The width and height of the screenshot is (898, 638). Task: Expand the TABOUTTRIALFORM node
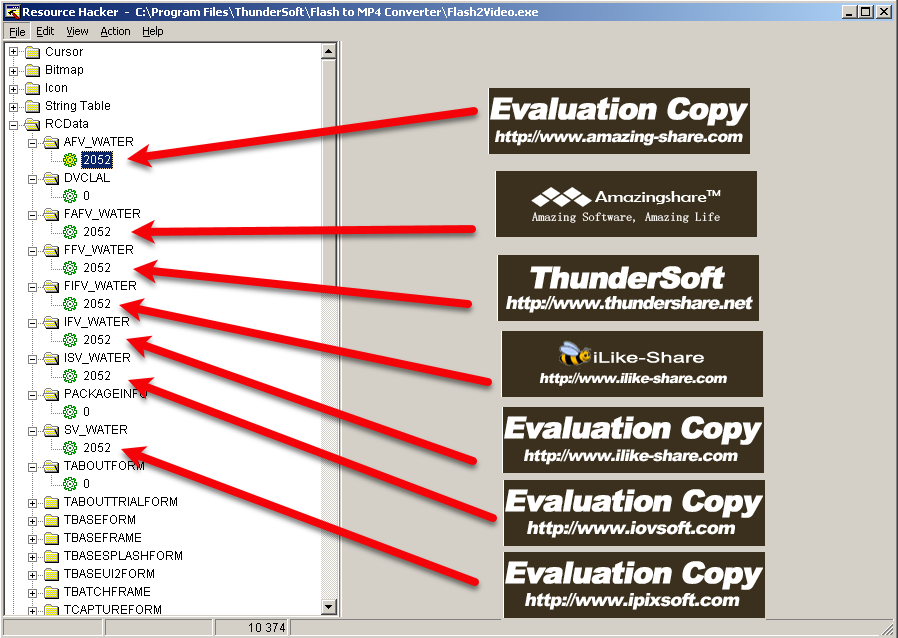[x=33, y=503]
